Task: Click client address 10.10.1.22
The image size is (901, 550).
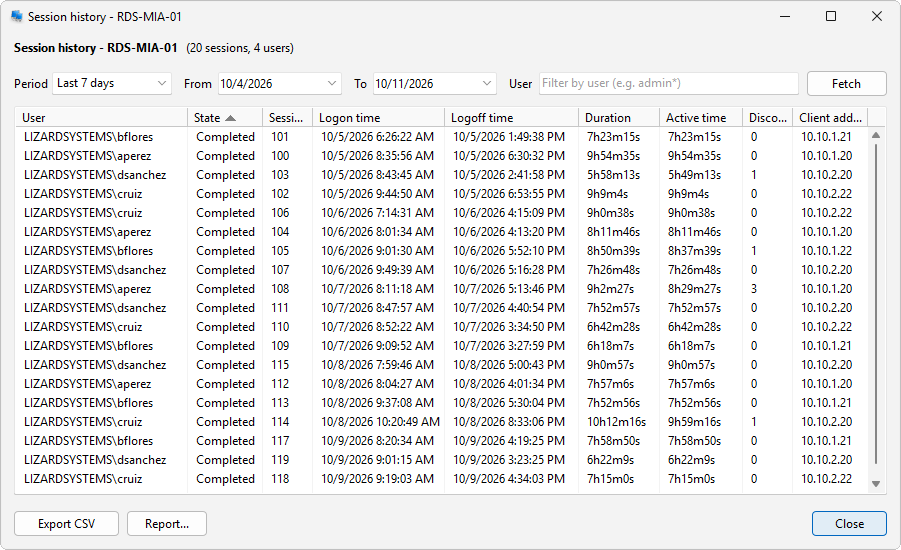Action: (x=826, y=251)
